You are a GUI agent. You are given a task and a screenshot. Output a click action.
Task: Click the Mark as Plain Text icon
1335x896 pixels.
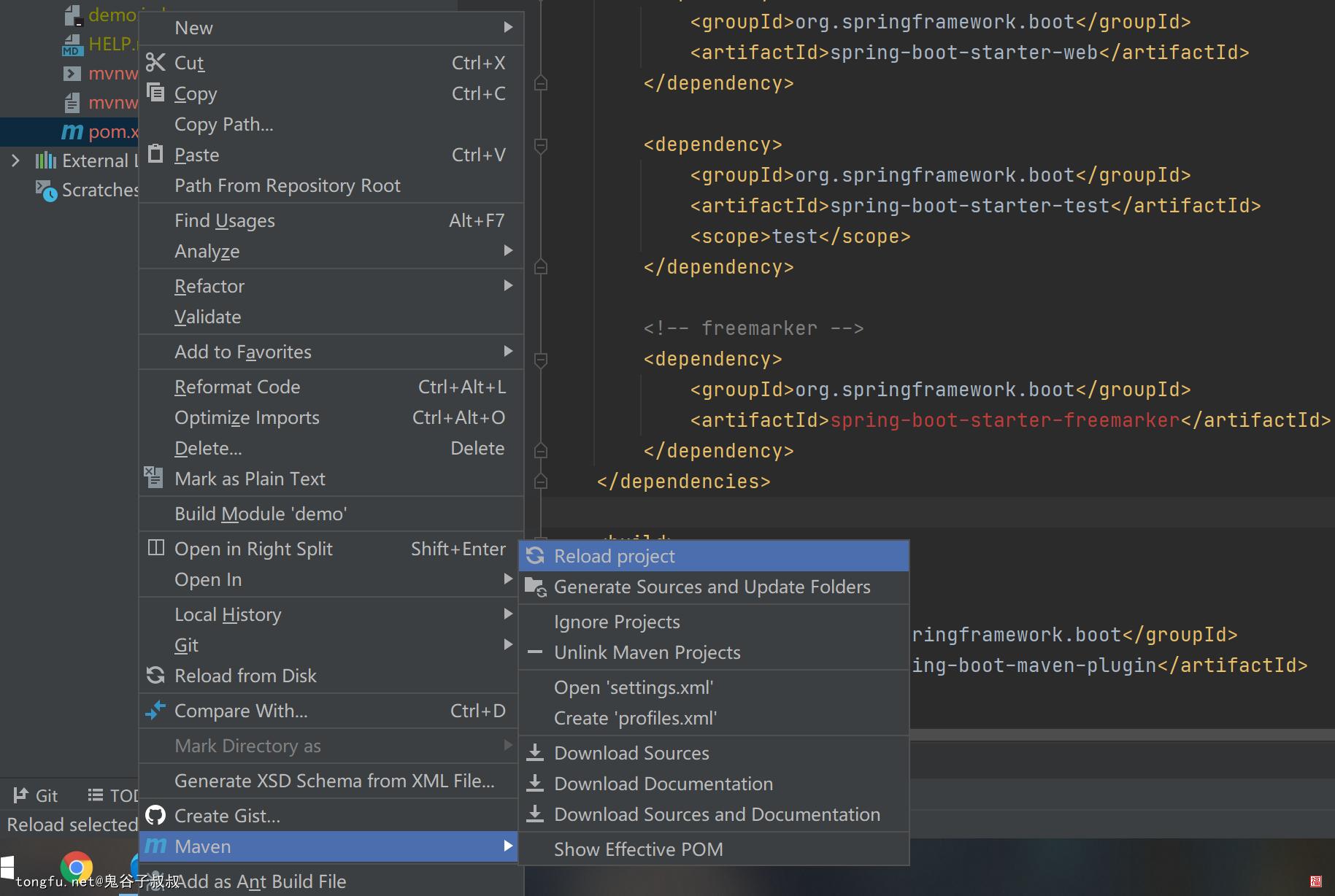tap(154, 478)
